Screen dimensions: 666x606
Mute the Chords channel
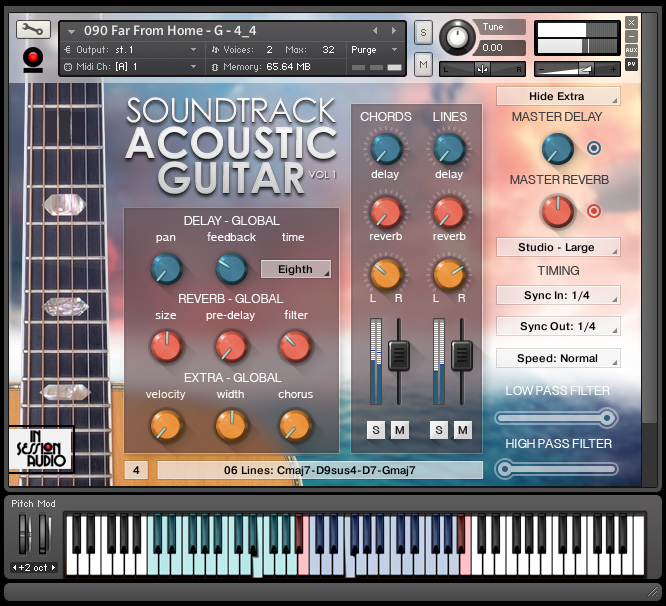pyautogui.click(x=400, y=430)
